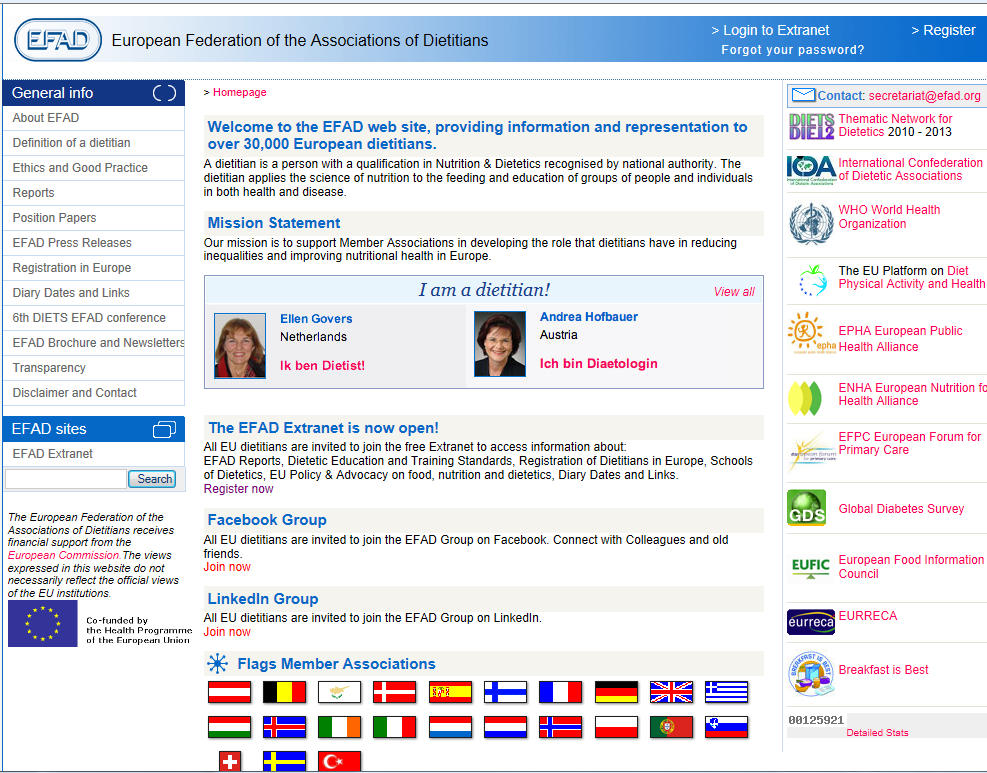The width and height of the screenshot is (987, 773).
Task: Click the eurreca logo
Action: pos(811,622)
